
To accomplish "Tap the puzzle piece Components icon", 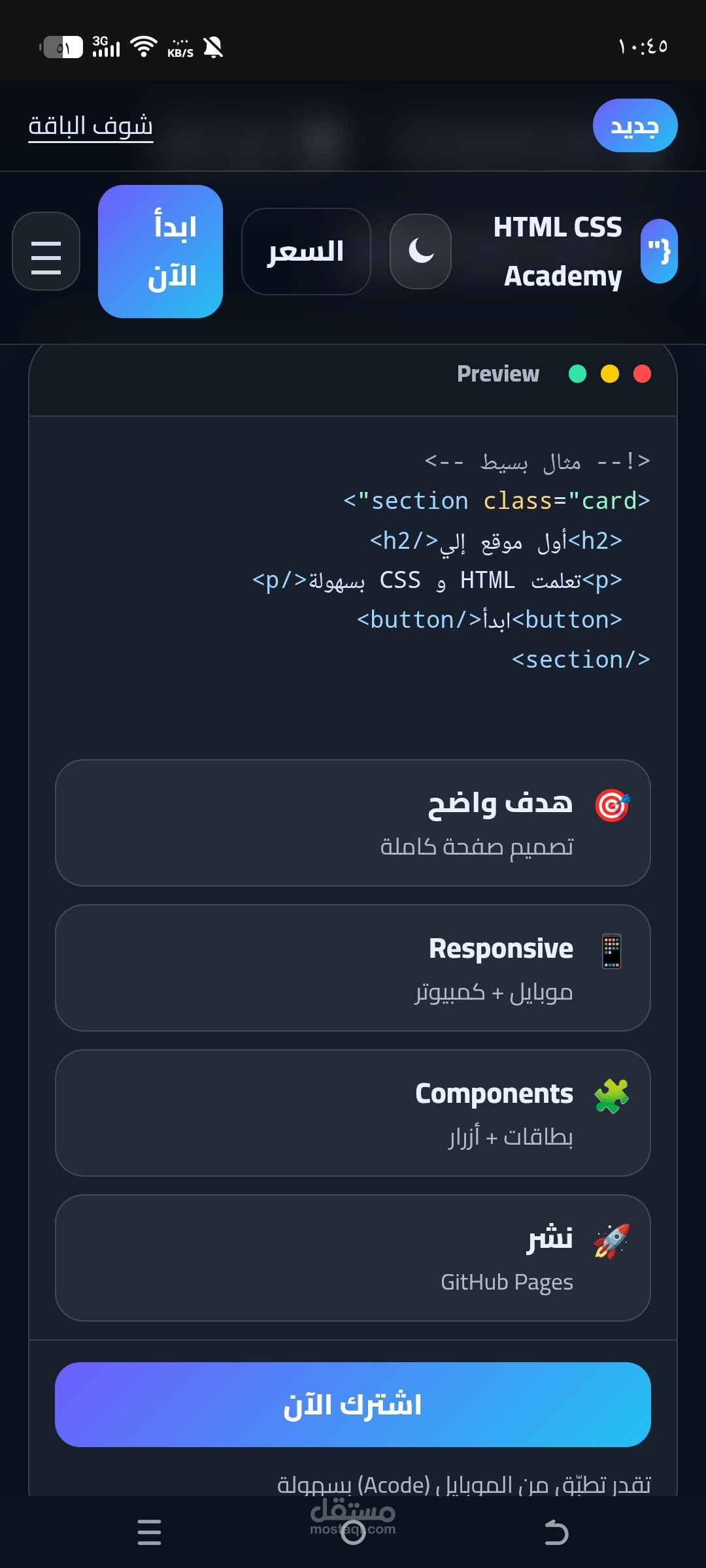I will coord(611,1096).
